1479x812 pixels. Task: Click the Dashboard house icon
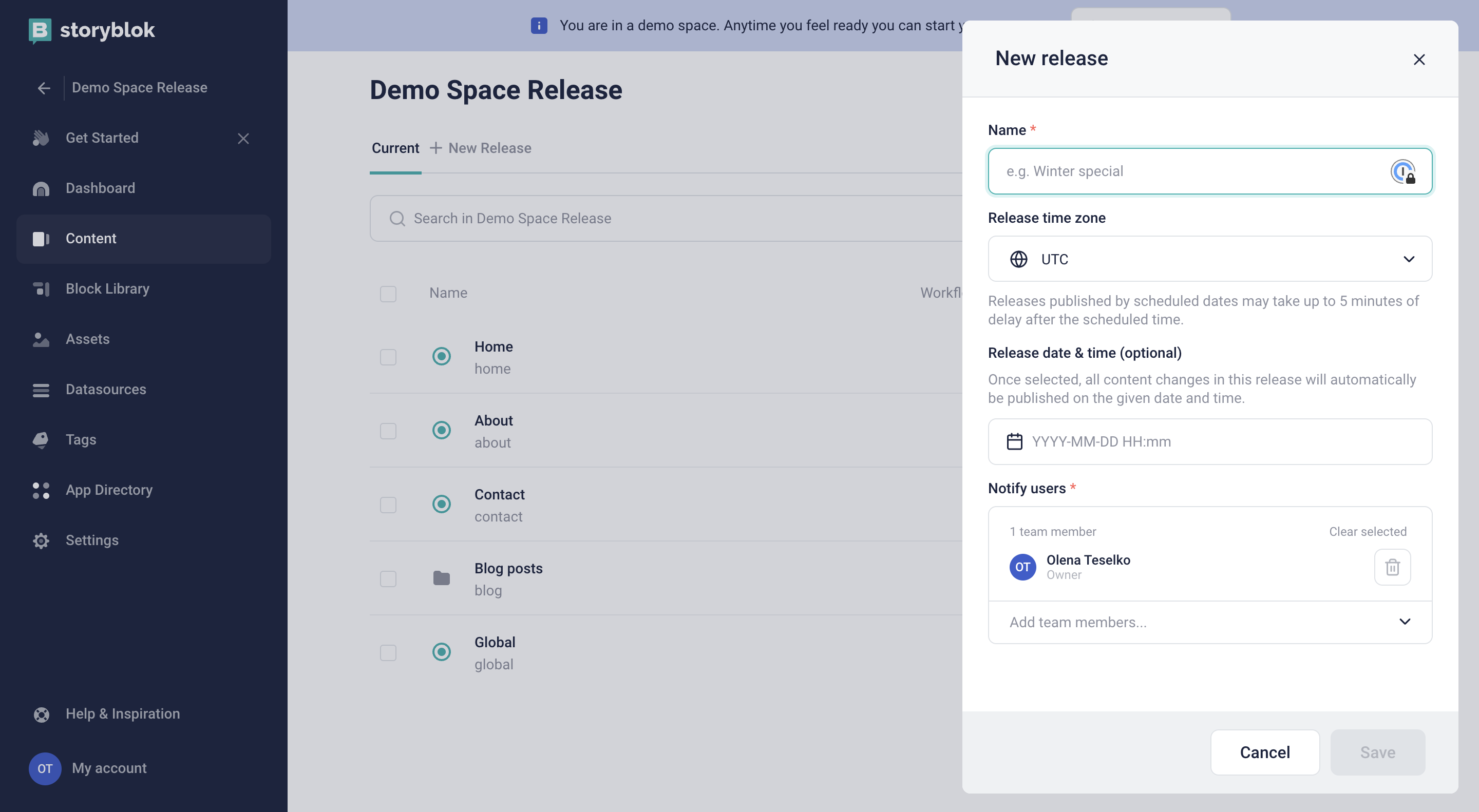(41, 189)
